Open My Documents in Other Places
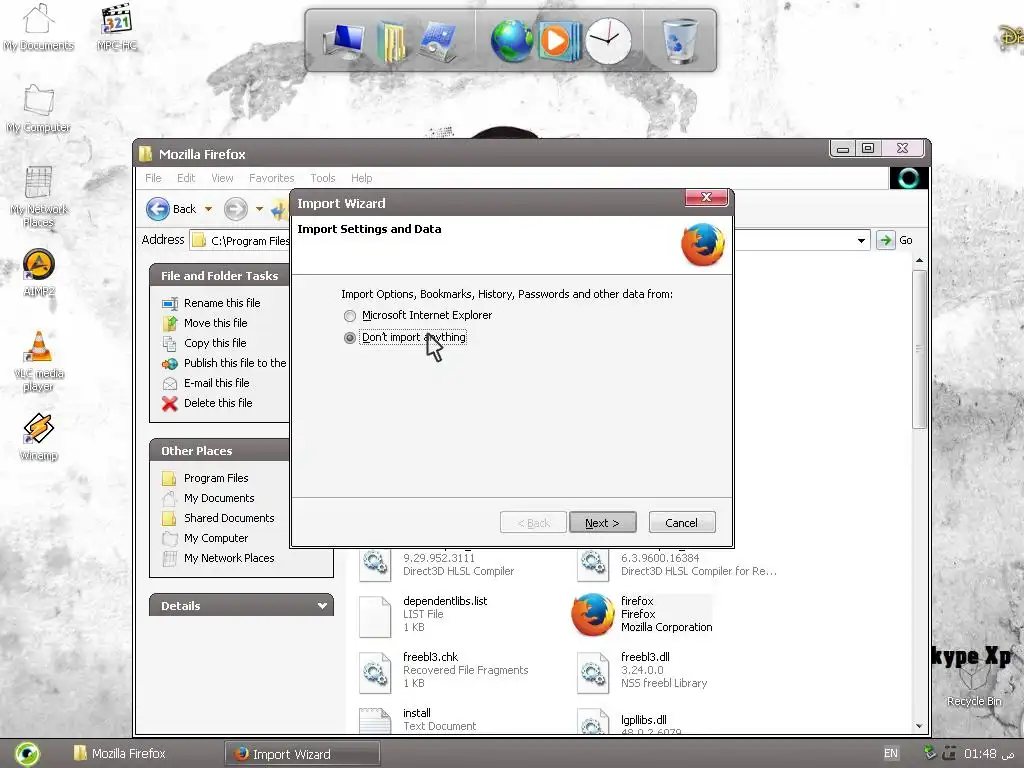The height and width of the screenshot is (768, 1024). click(219, 498)
